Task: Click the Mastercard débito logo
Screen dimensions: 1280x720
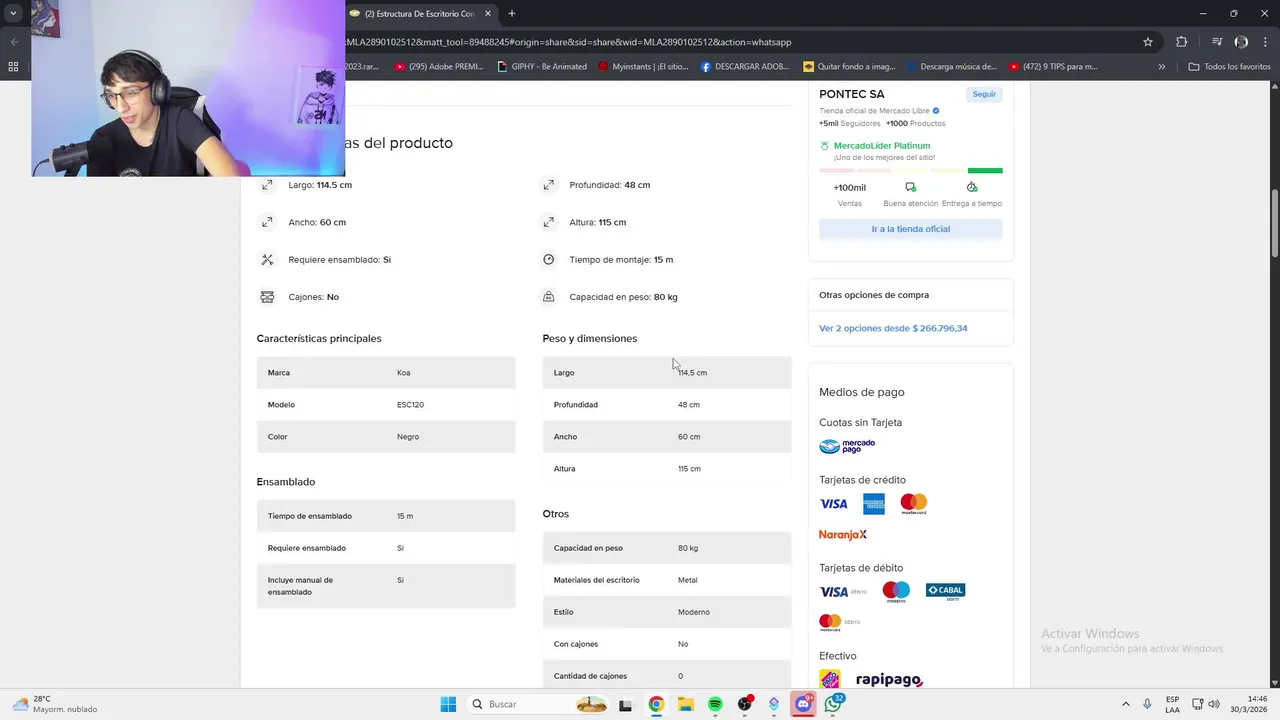Action: [839, 623]
